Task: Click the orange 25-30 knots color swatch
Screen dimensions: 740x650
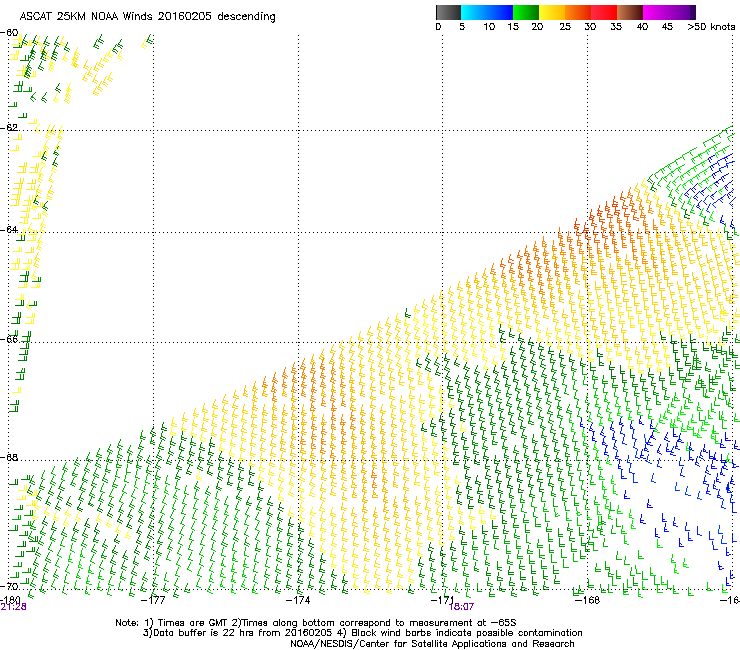Action: [578, 12]
